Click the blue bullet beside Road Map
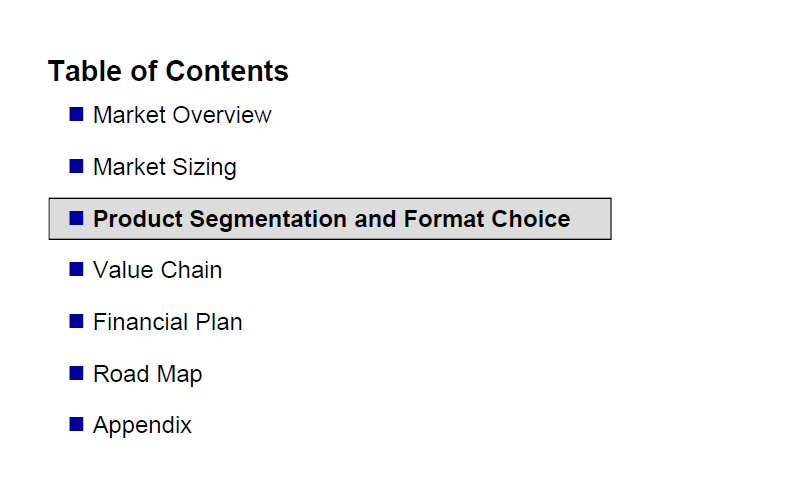The width and height of the screenshot is (800, 500). [77, 373]
